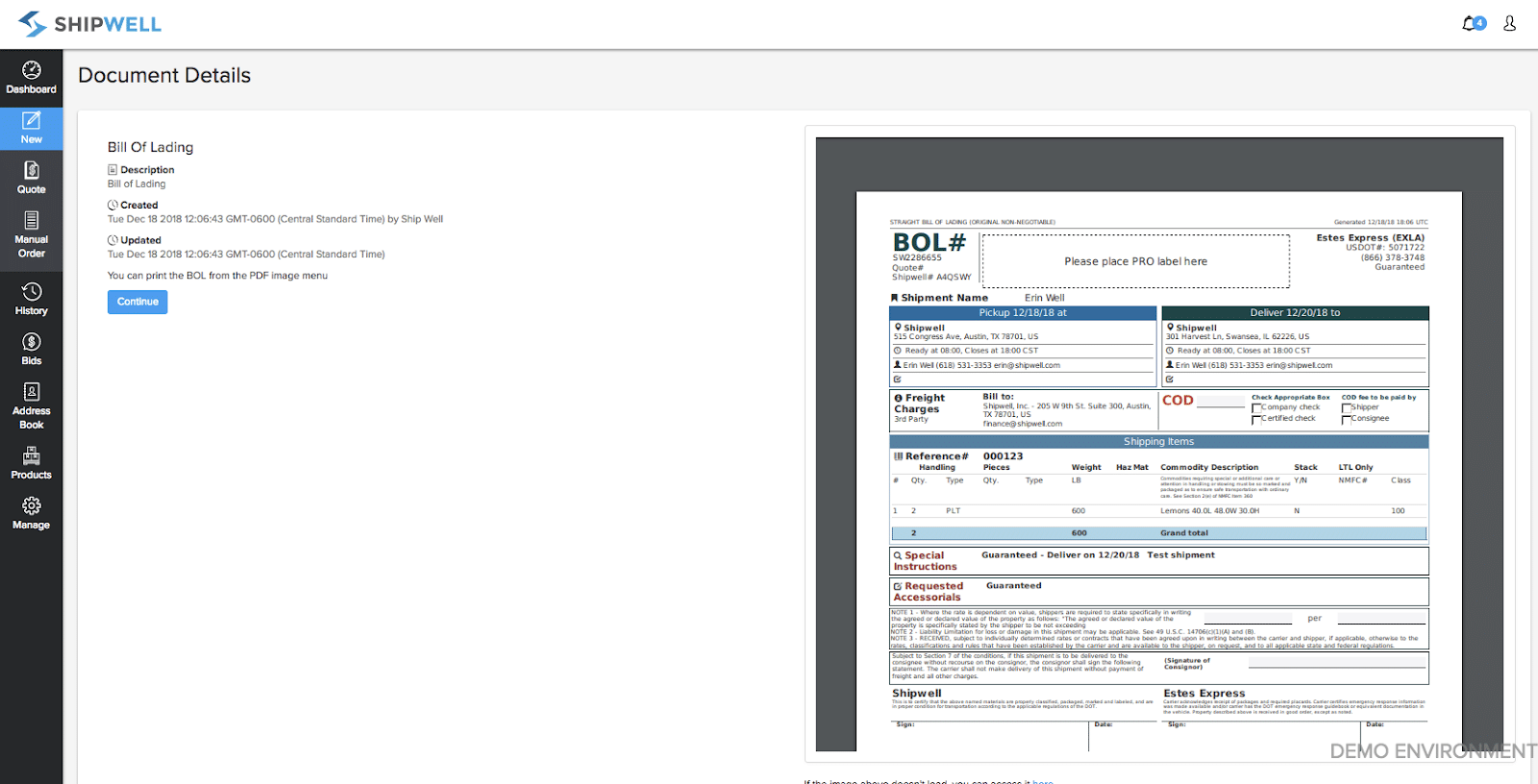This screenshot has height=784, width=1538.
Task: Click the Shipwell logo
Action: click(x=90, y=24)
